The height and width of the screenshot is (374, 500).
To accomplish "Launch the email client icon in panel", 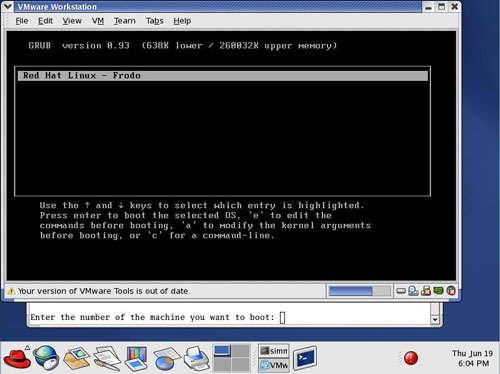I will click(77, 358).
